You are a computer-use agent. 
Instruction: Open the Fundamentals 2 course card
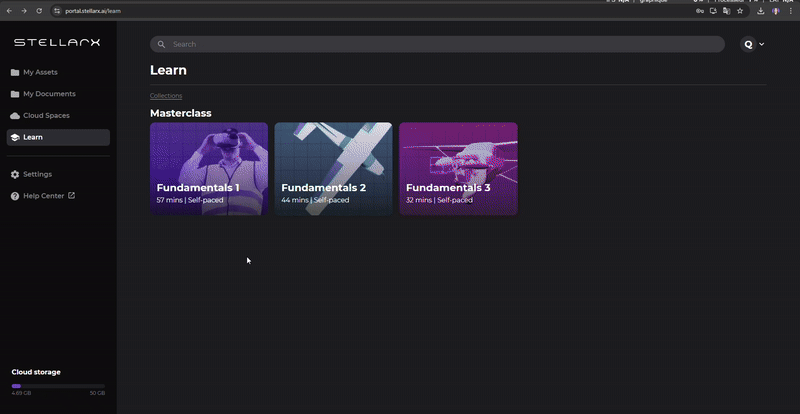tap(333, 168)
